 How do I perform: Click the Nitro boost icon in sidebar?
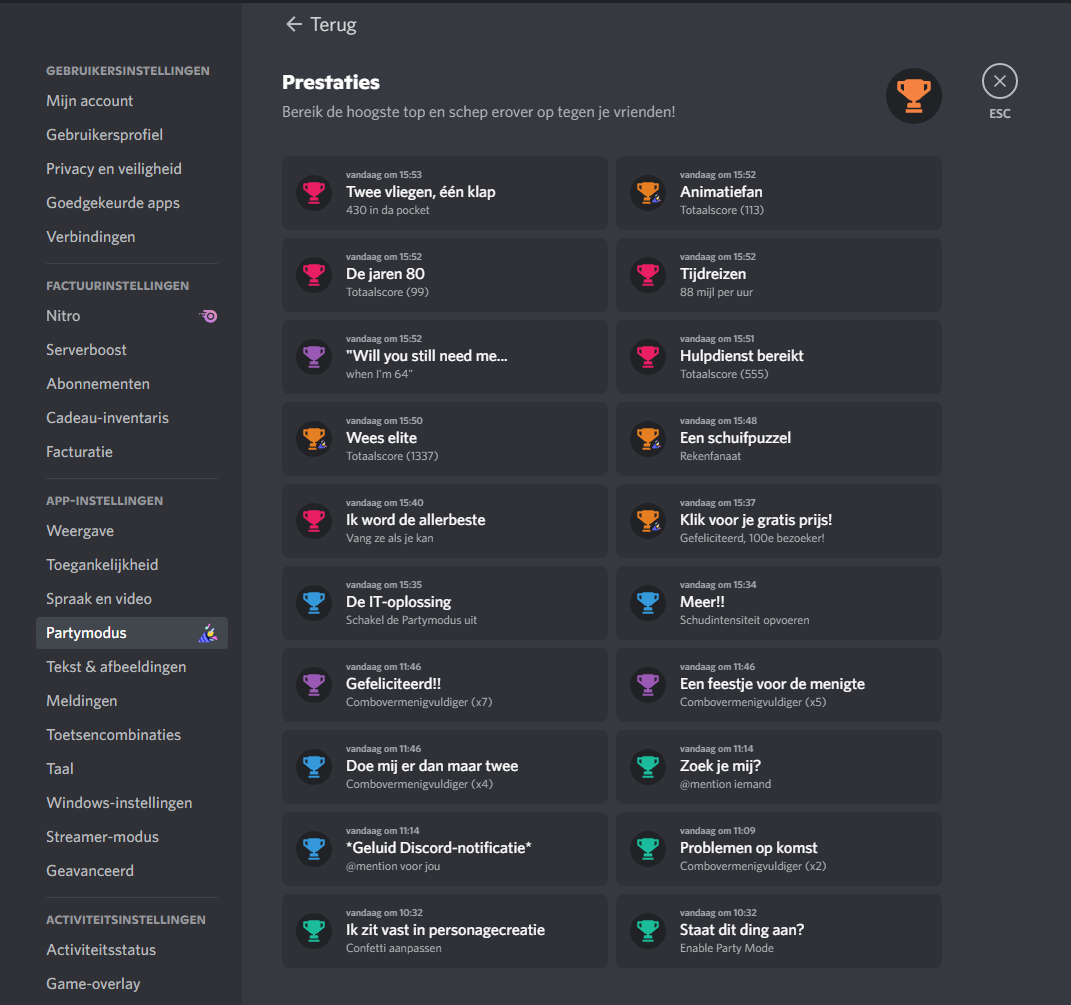[x=208, y=316]
